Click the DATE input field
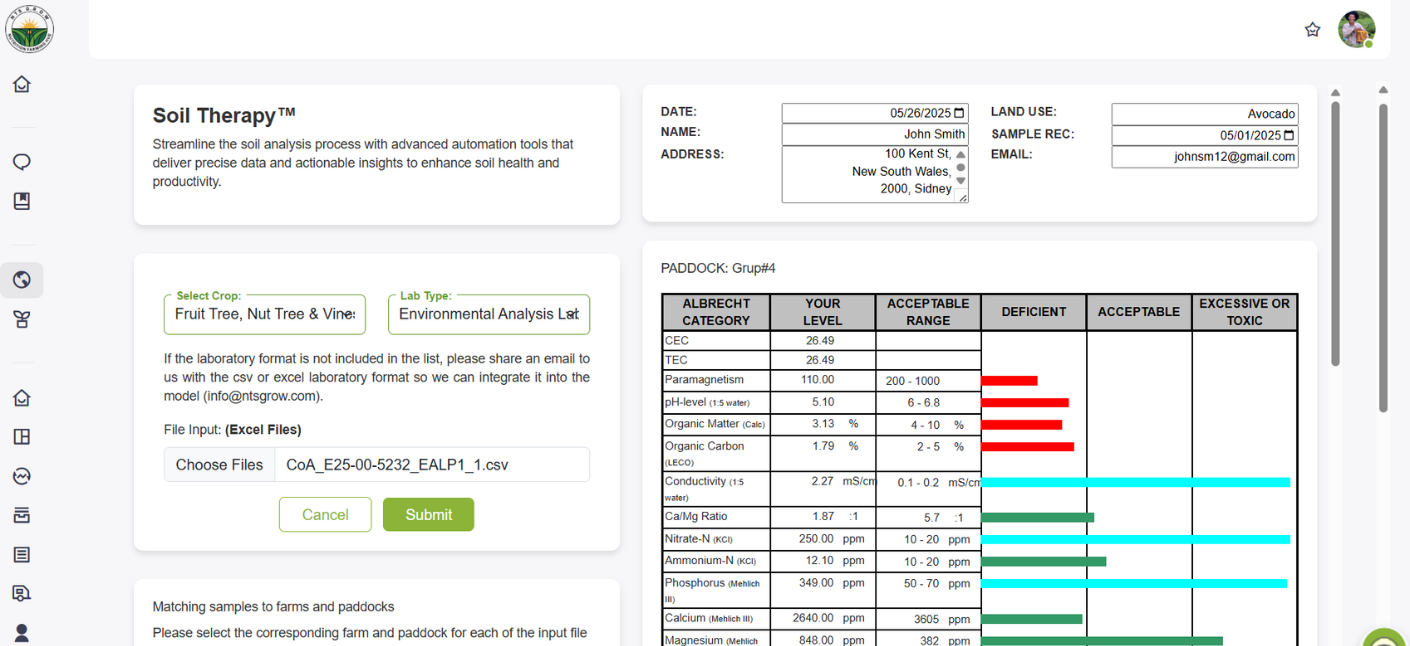The height and width of the screenshot is (646, 1410). [x=875, y=113]
